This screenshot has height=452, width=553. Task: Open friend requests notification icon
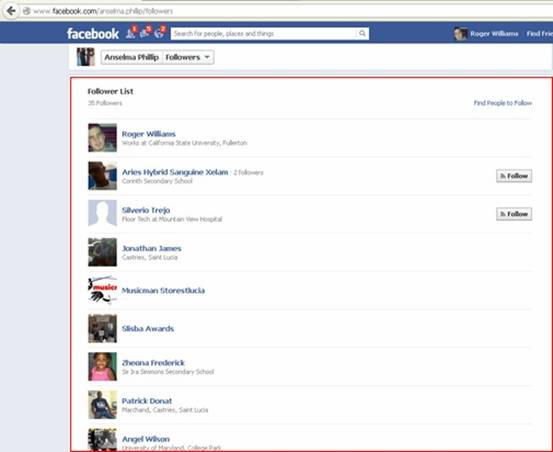pos(130,33)
